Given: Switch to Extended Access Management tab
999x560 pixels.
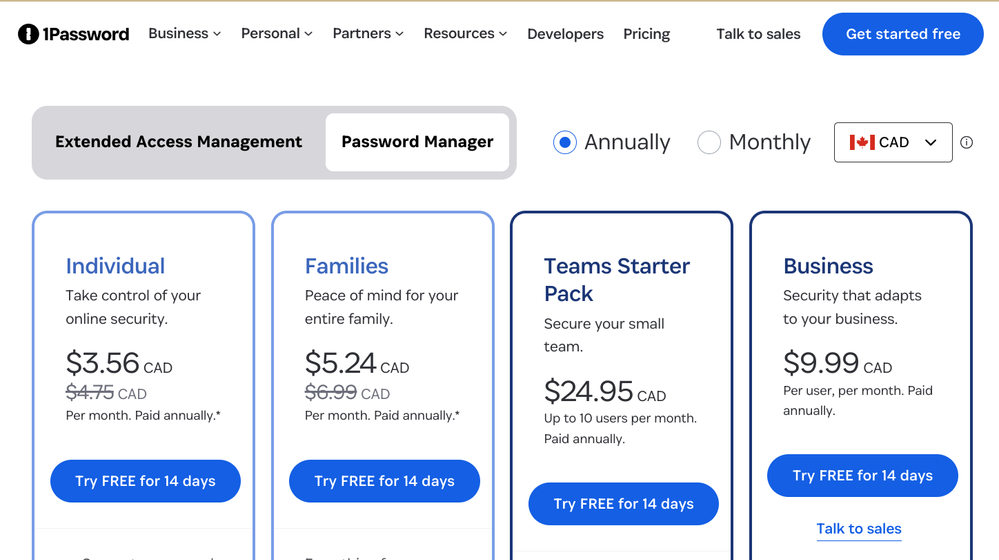Looking at the screenshot, I should (178, 142).
